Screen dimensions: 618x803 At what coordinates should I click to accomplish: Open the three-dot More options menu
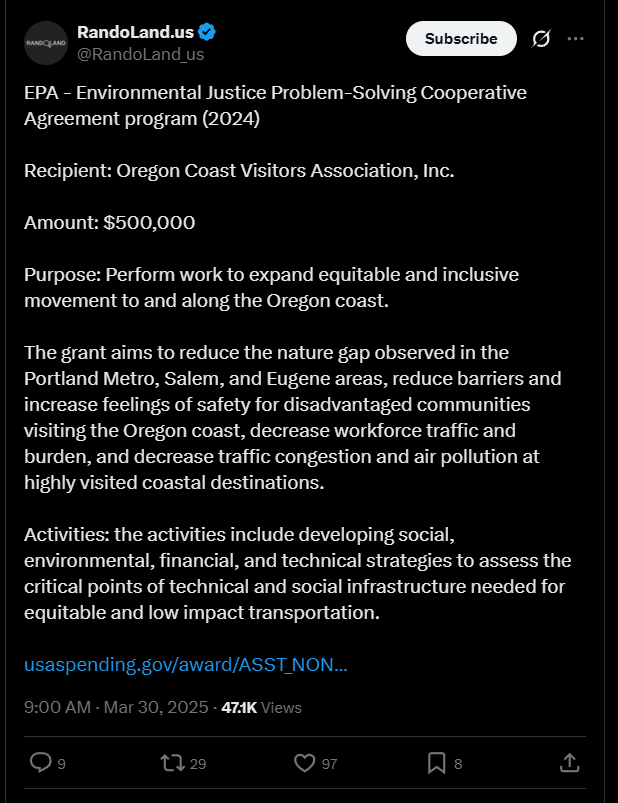tap(575, 39)
